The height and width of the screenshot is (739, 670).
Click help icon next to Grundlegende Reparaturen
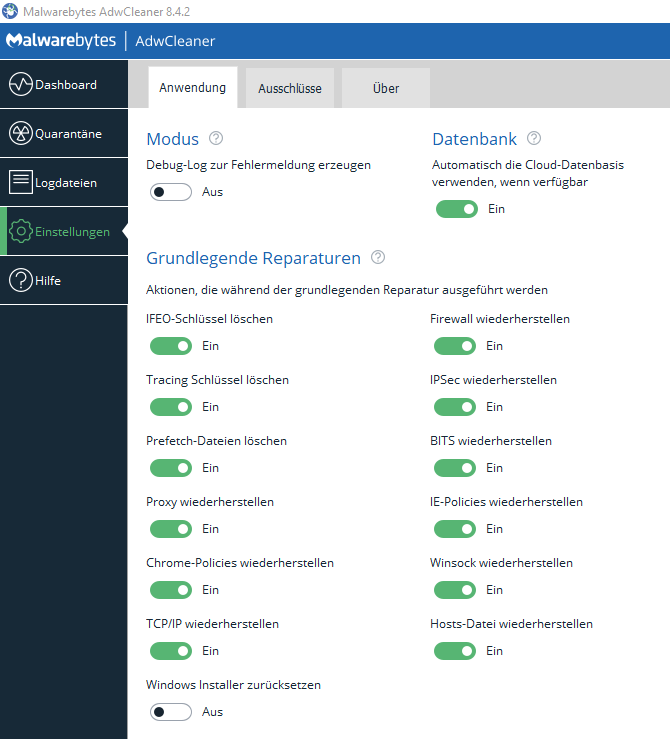pos(378,257)
